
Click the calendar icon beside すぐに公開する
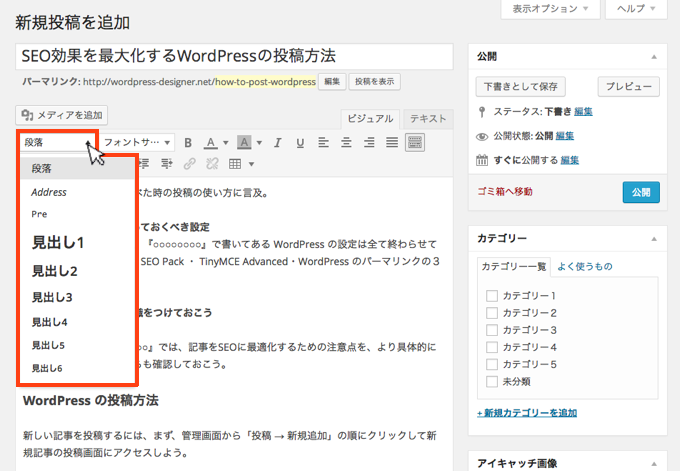[482, 160]
